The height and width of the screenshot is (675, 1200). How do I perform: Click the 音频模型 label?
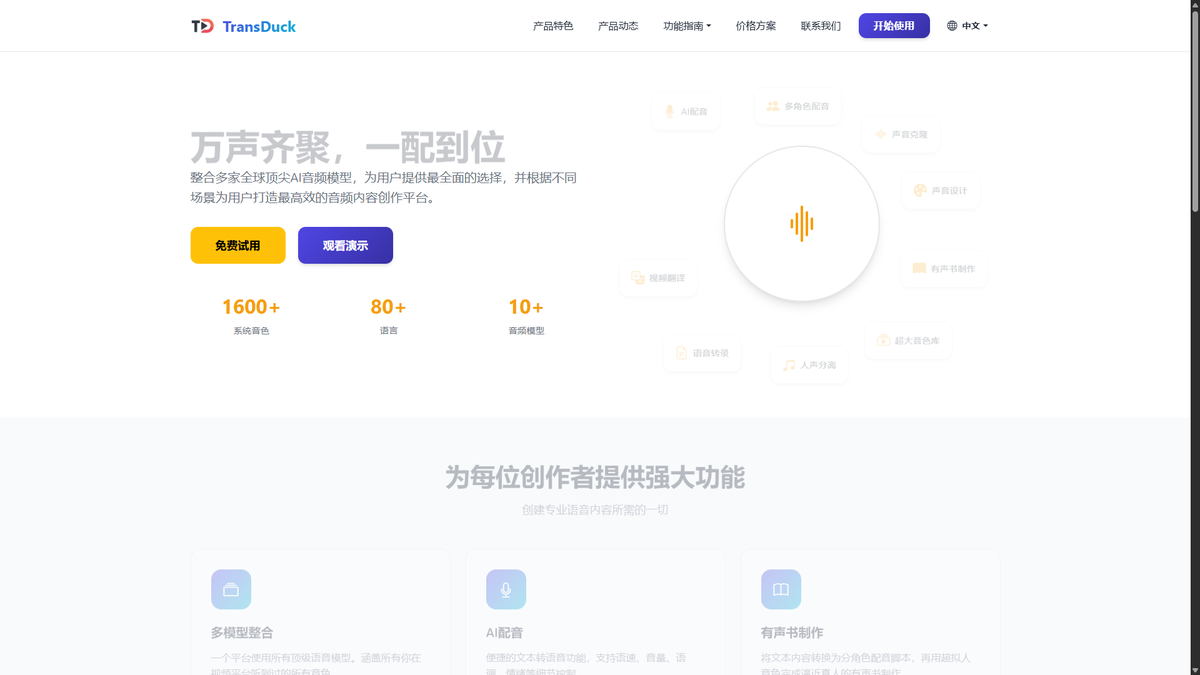(526, 331)
